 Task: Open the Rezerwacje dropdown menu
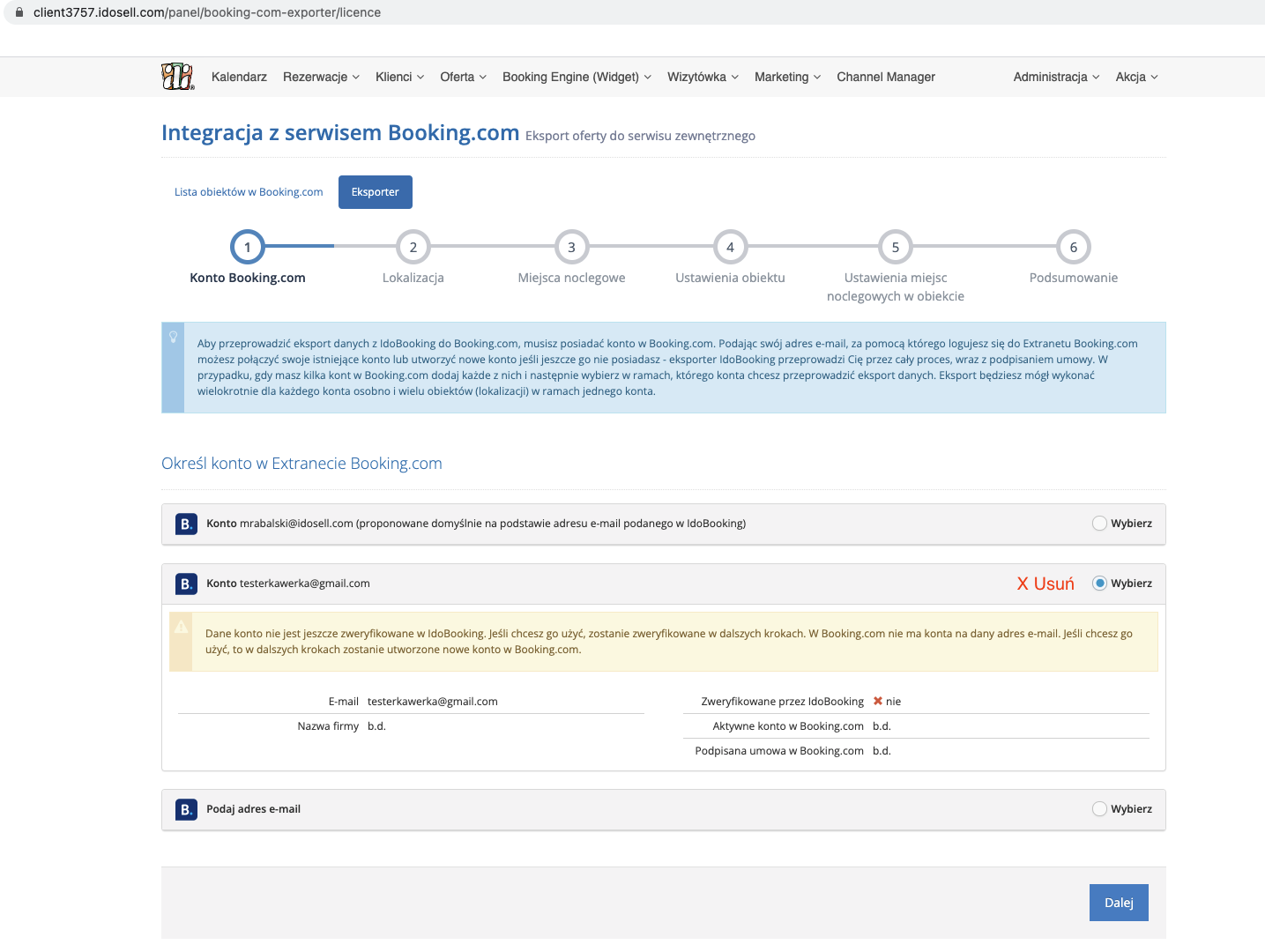pos(321,77)
